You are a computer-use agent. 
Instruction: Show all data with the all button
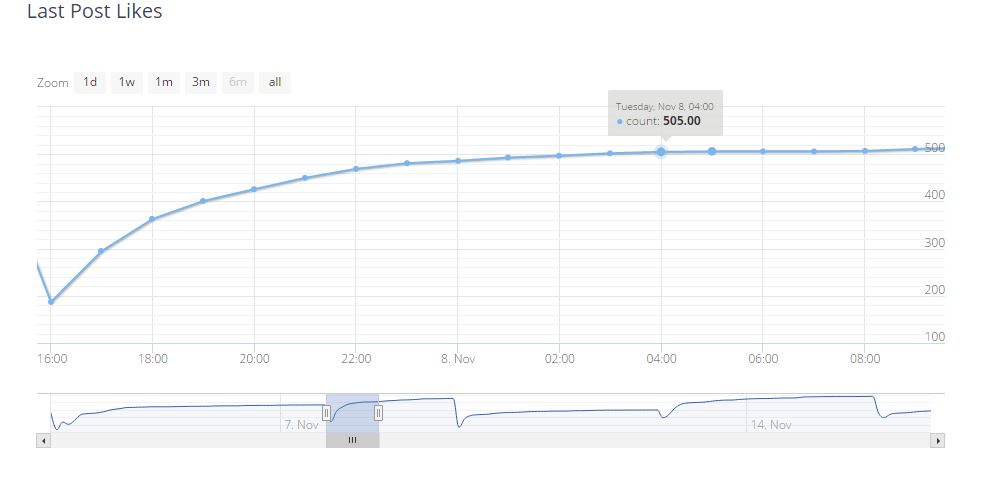(275, 82)
